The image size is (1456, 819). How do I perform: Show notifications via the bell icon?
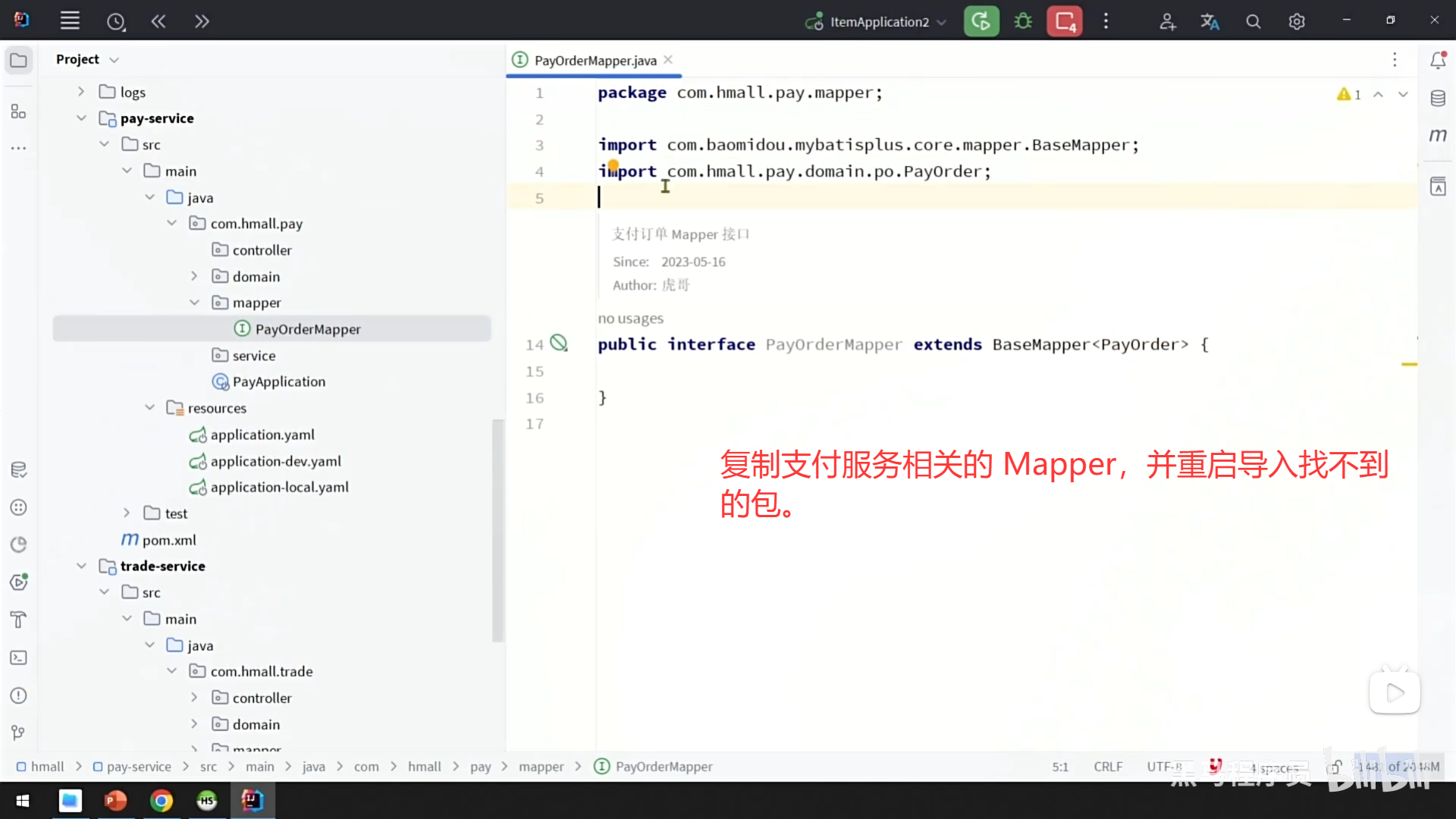1438,60
